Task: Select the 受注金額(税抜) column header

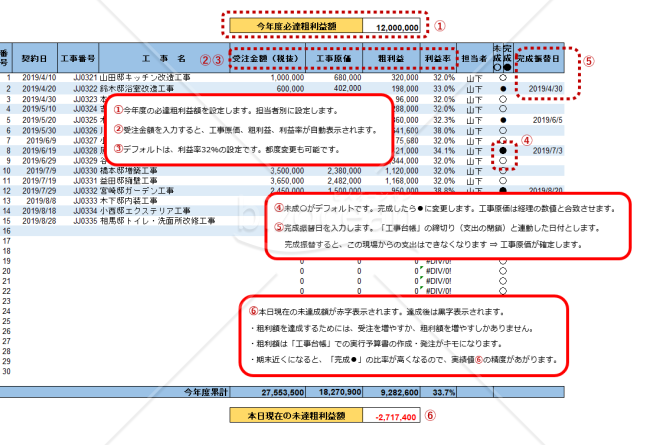Action: 267,58
